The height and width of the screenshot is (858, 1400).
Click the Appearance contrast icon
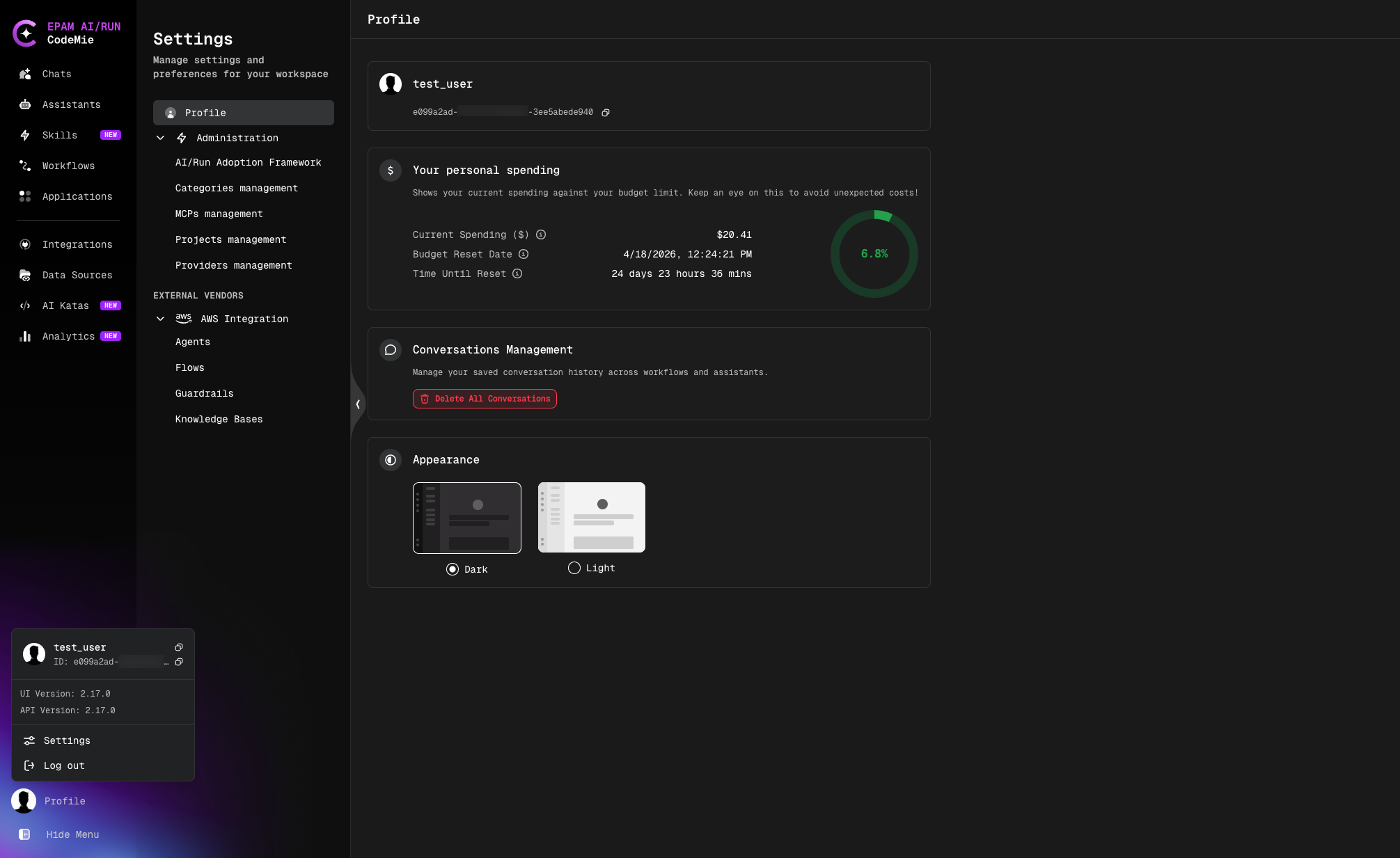[x=391, y=460]
